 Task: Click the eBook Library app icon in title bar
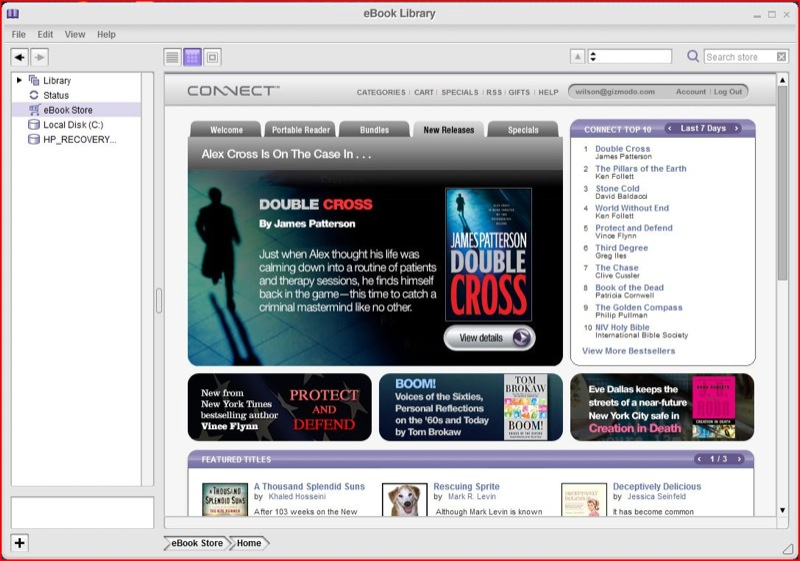pos(12,14)
